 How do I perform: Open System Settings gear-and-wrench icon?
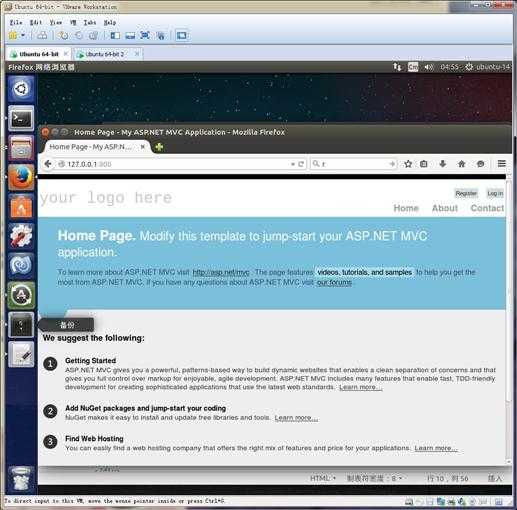click(21, 236)
